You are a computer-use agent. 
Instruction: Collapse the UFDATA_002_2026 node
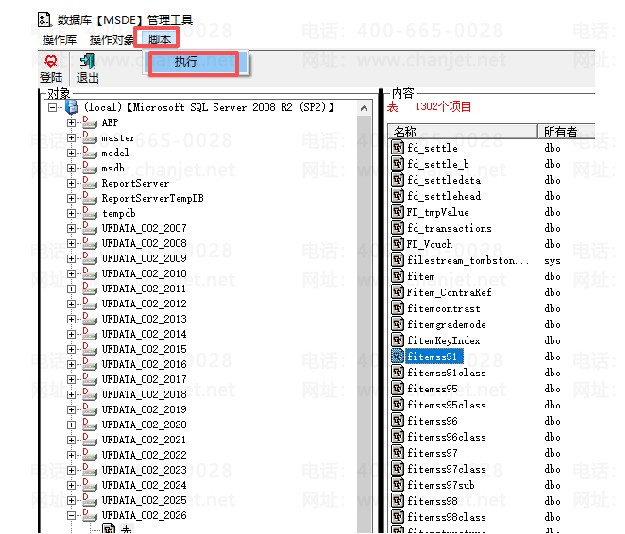(71, 515)
